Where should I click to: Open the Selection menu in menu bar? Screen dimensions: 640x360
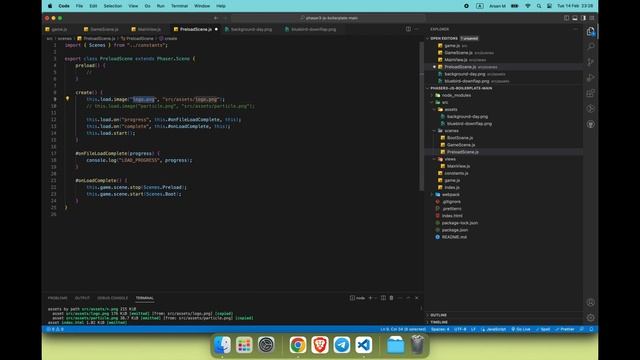pos(113,6)
